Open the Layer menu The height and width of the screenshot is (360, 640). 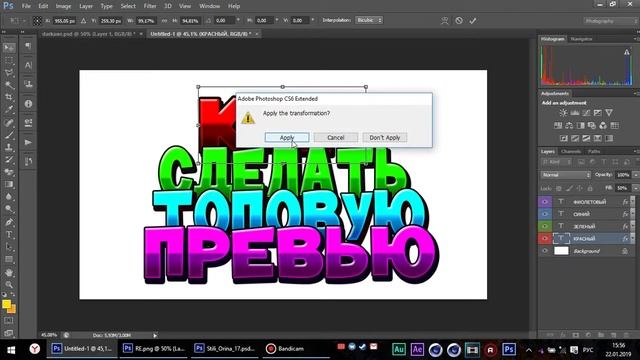[x=86, y=6]
